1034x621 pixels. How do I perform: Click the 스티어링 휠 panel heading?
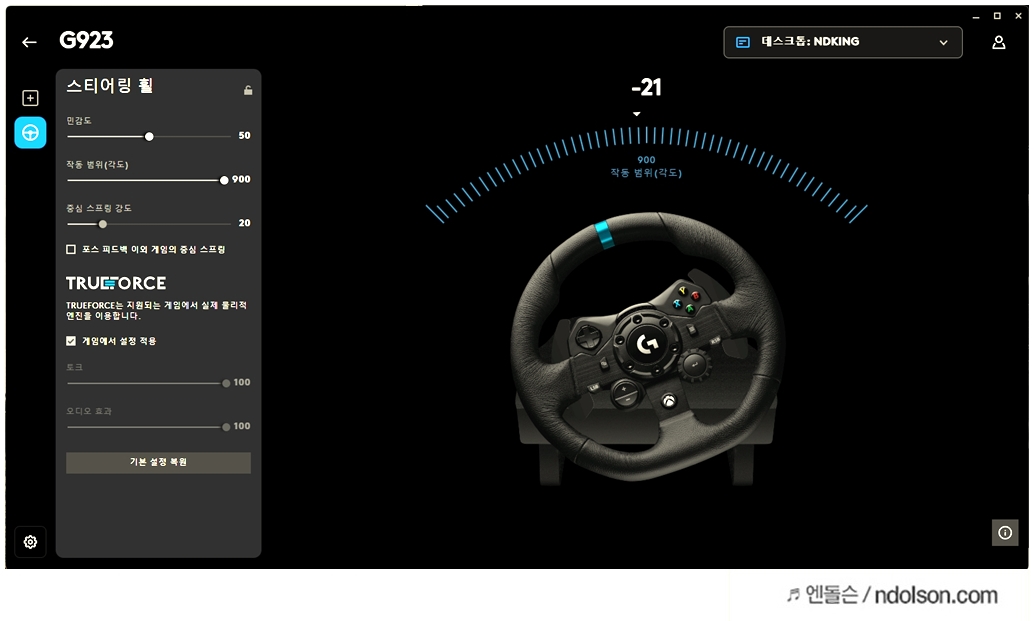[x=110, y=86]
